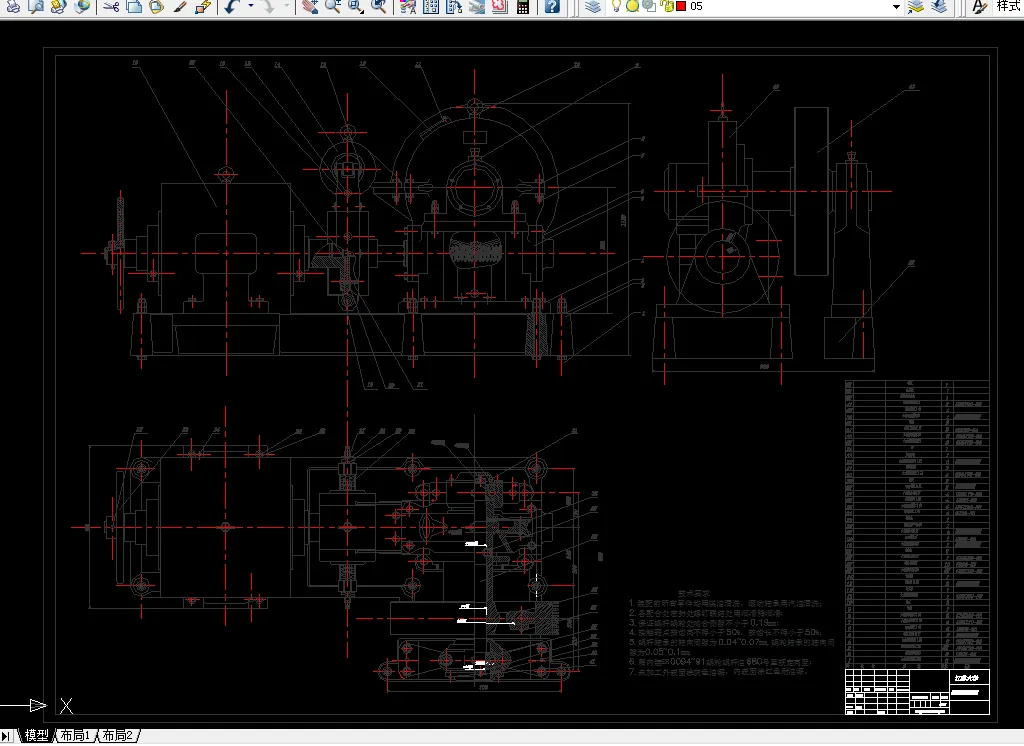Toggle freeze state (sun icon) of layer 05
1024x746 pixels.
point(632,6)
